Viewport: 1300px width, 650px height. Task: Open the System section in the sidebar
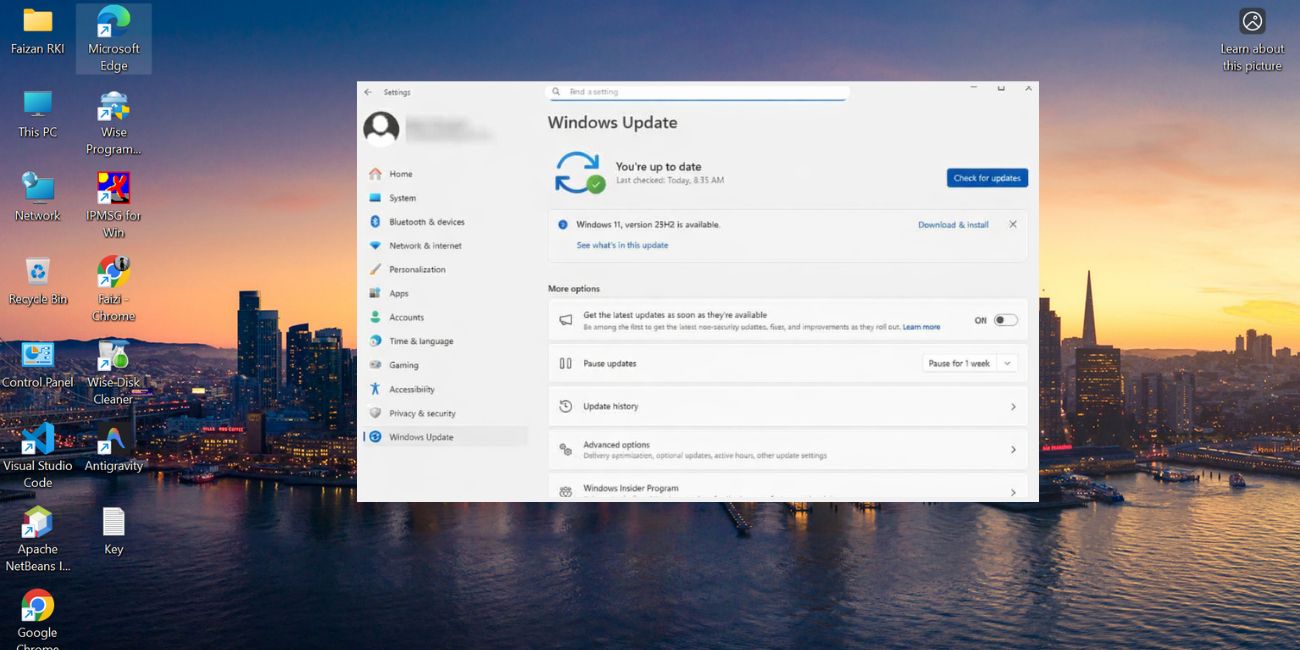(x=402, y=197)
